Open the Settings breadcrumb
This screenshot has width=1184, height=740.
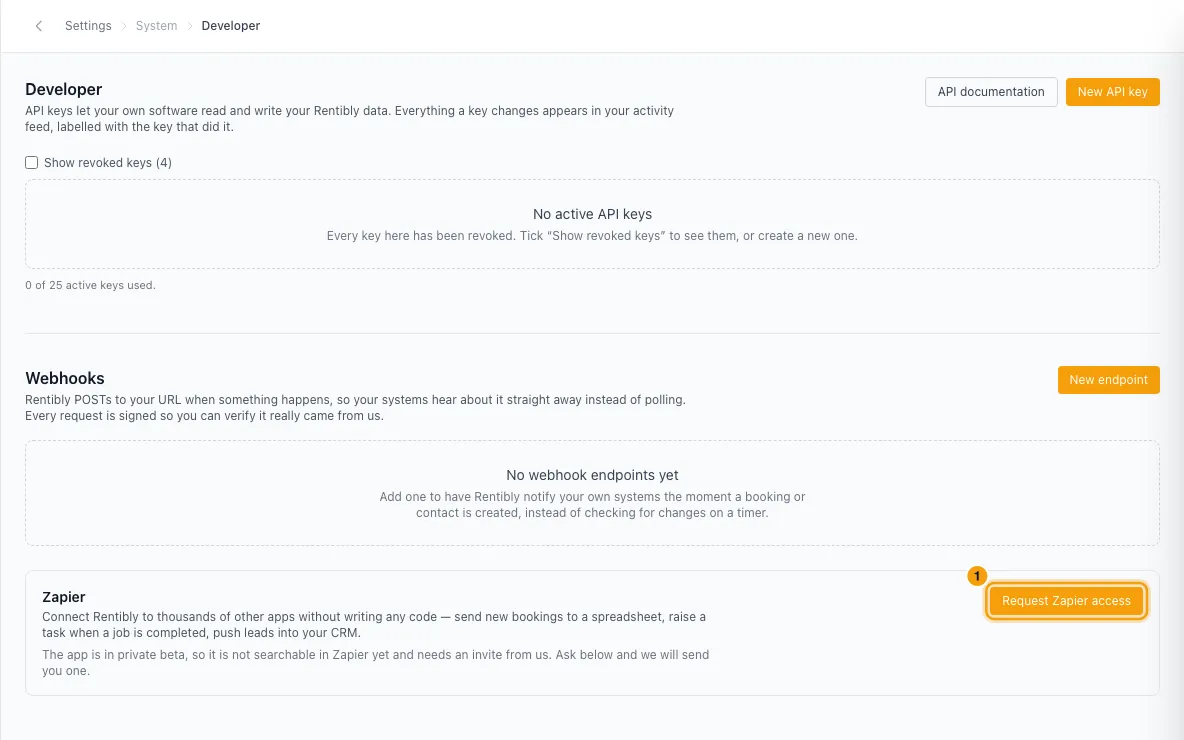tap(88, 26)
